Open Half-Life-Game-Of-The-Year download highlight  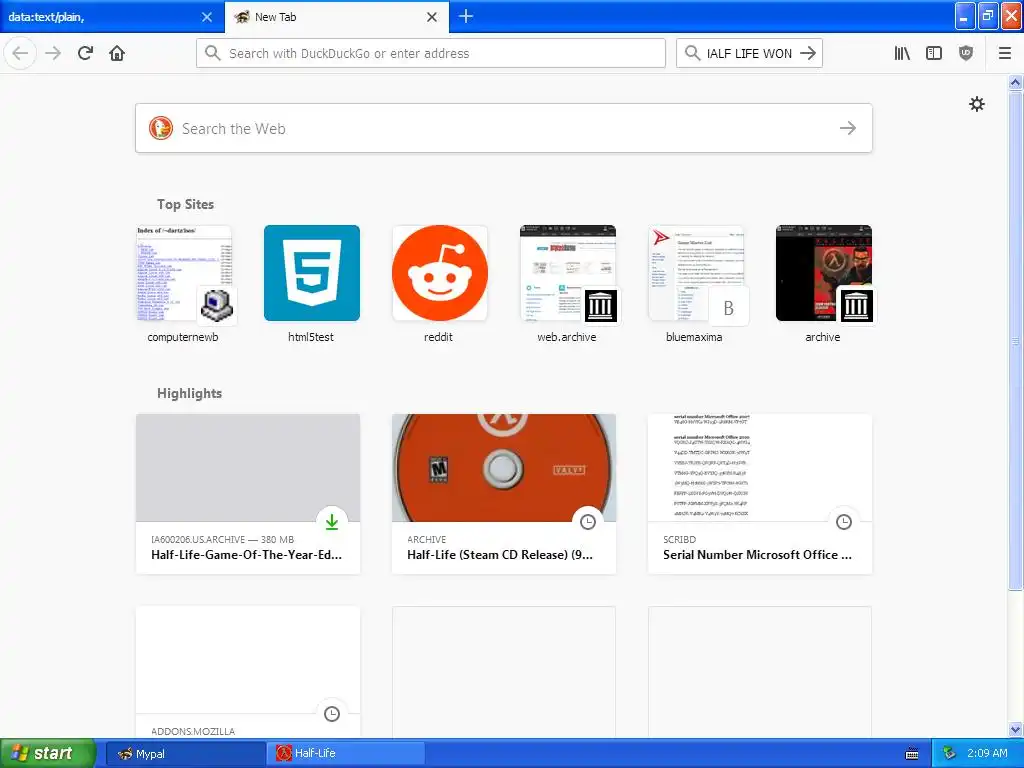pos(248,494)
